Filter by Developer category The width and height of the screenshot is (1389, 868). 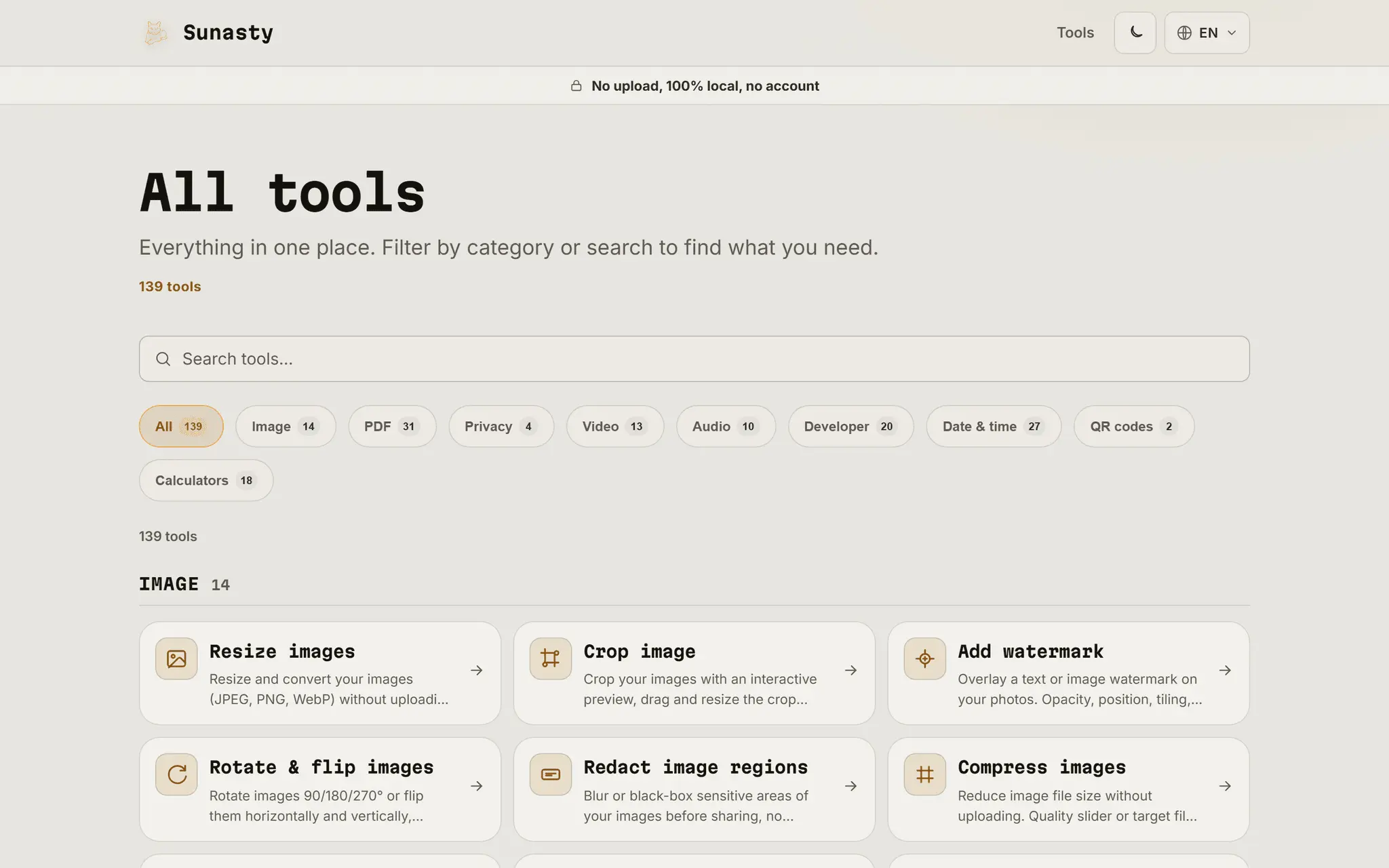(850, 427)
